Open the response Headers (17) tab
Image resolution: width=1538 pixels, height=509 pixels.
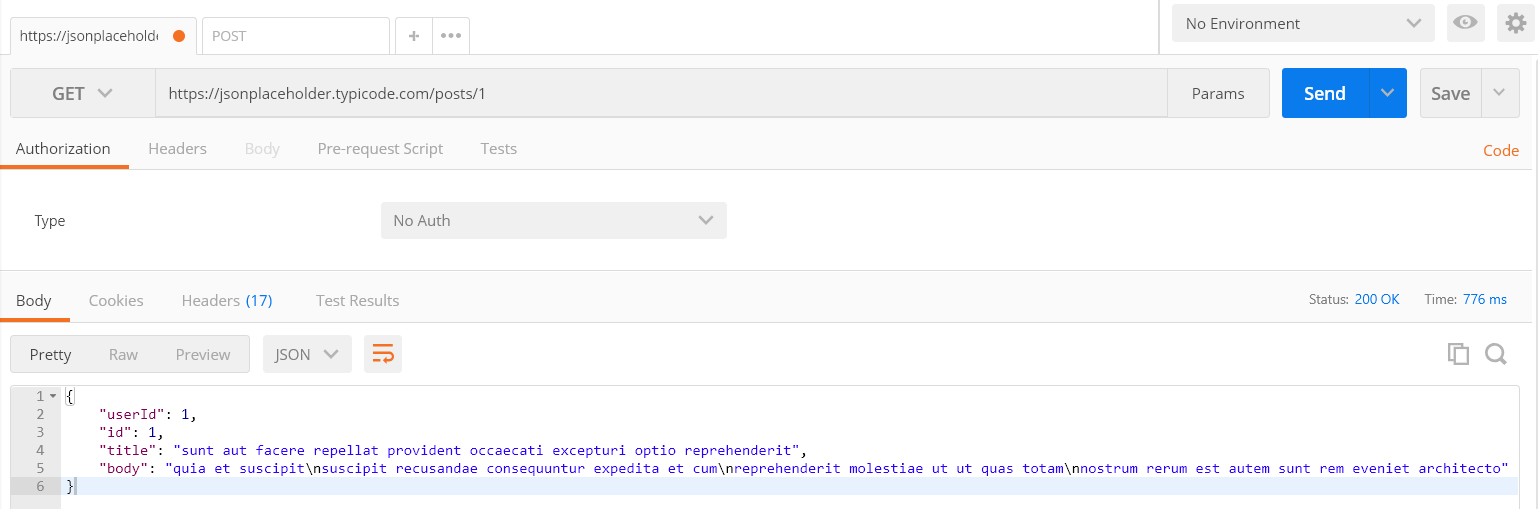227,300
